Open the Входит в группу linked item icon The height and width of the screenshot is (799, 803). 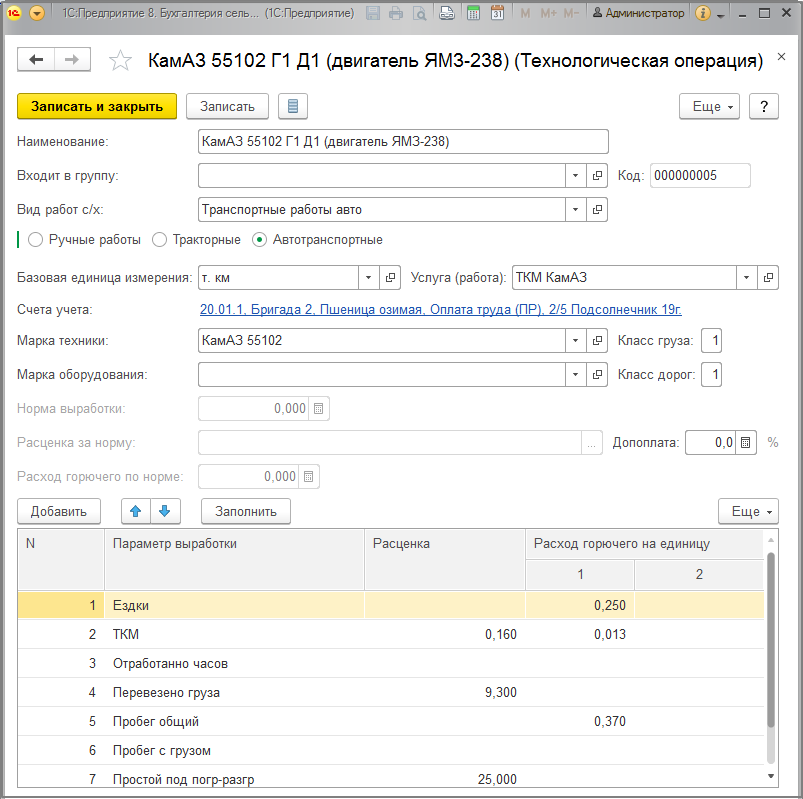coord(597,176)
